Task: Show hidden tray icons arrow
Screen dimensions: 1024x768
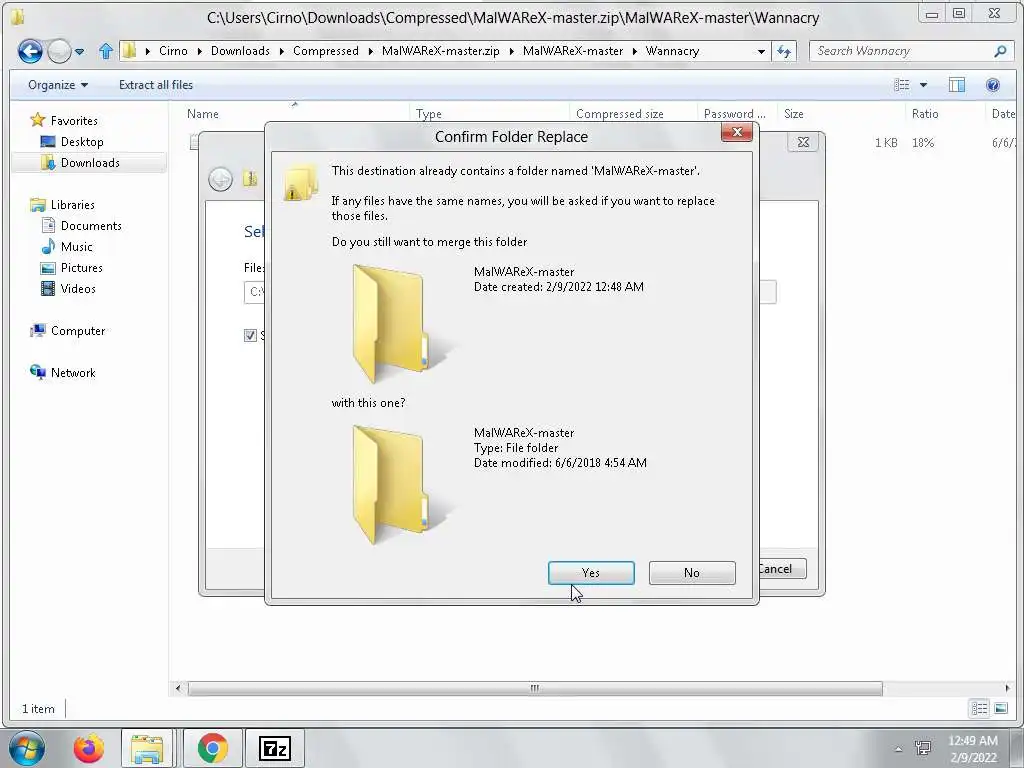Action: pos(898,749)
